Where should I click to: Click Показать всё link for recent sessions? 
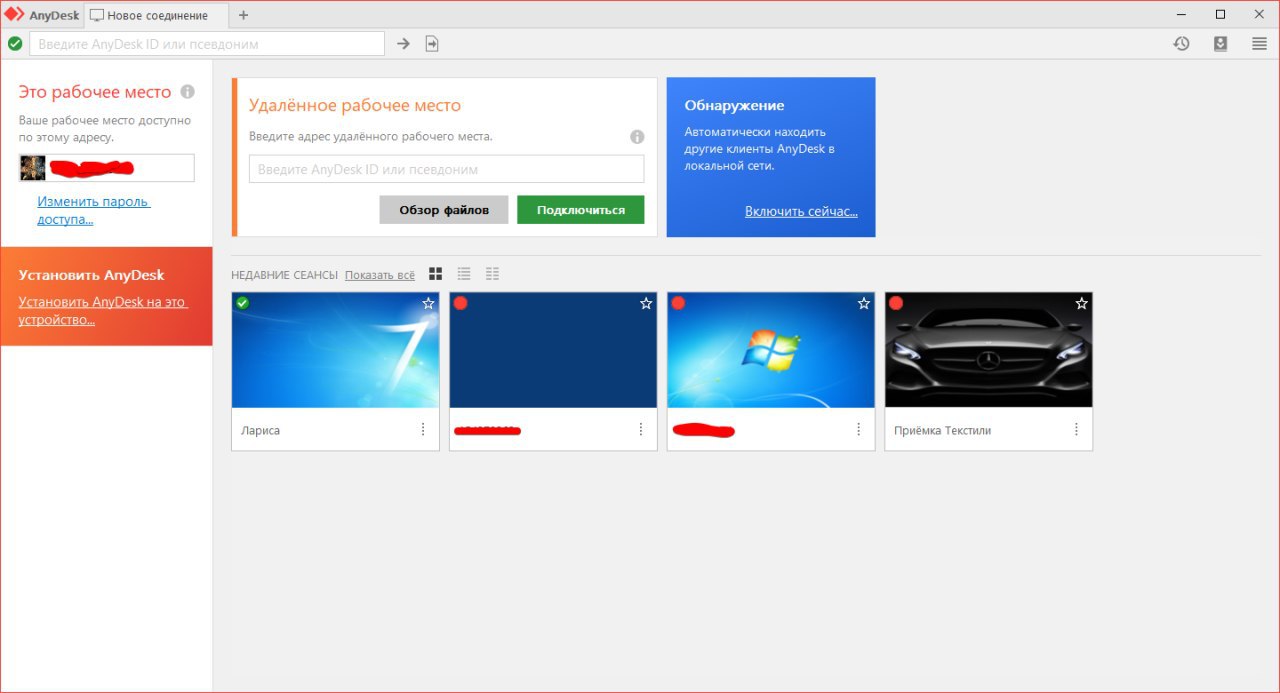tap(380, 275)
